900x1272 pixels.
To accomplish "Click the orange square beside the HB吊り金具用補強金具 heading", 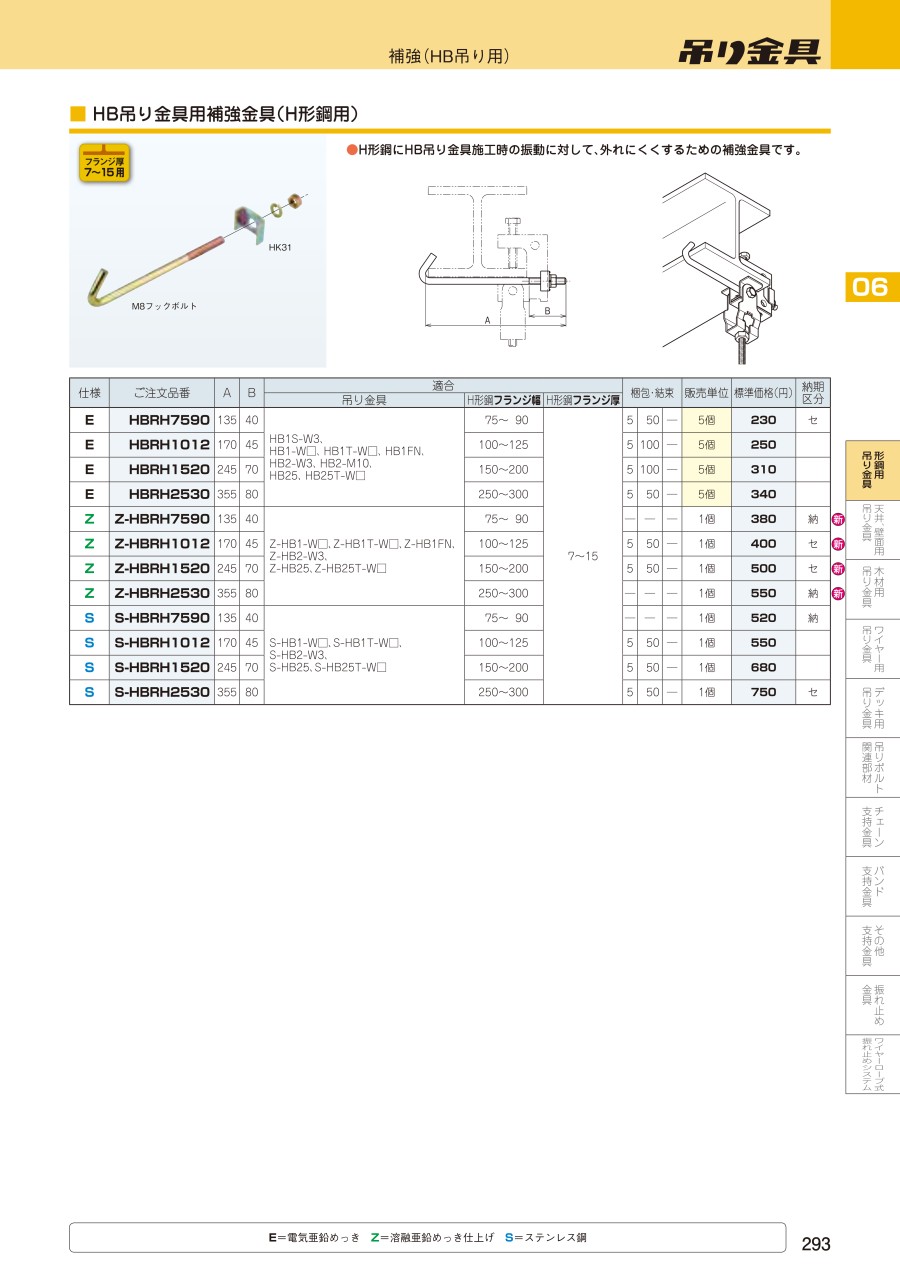I will tap(77, 114).
